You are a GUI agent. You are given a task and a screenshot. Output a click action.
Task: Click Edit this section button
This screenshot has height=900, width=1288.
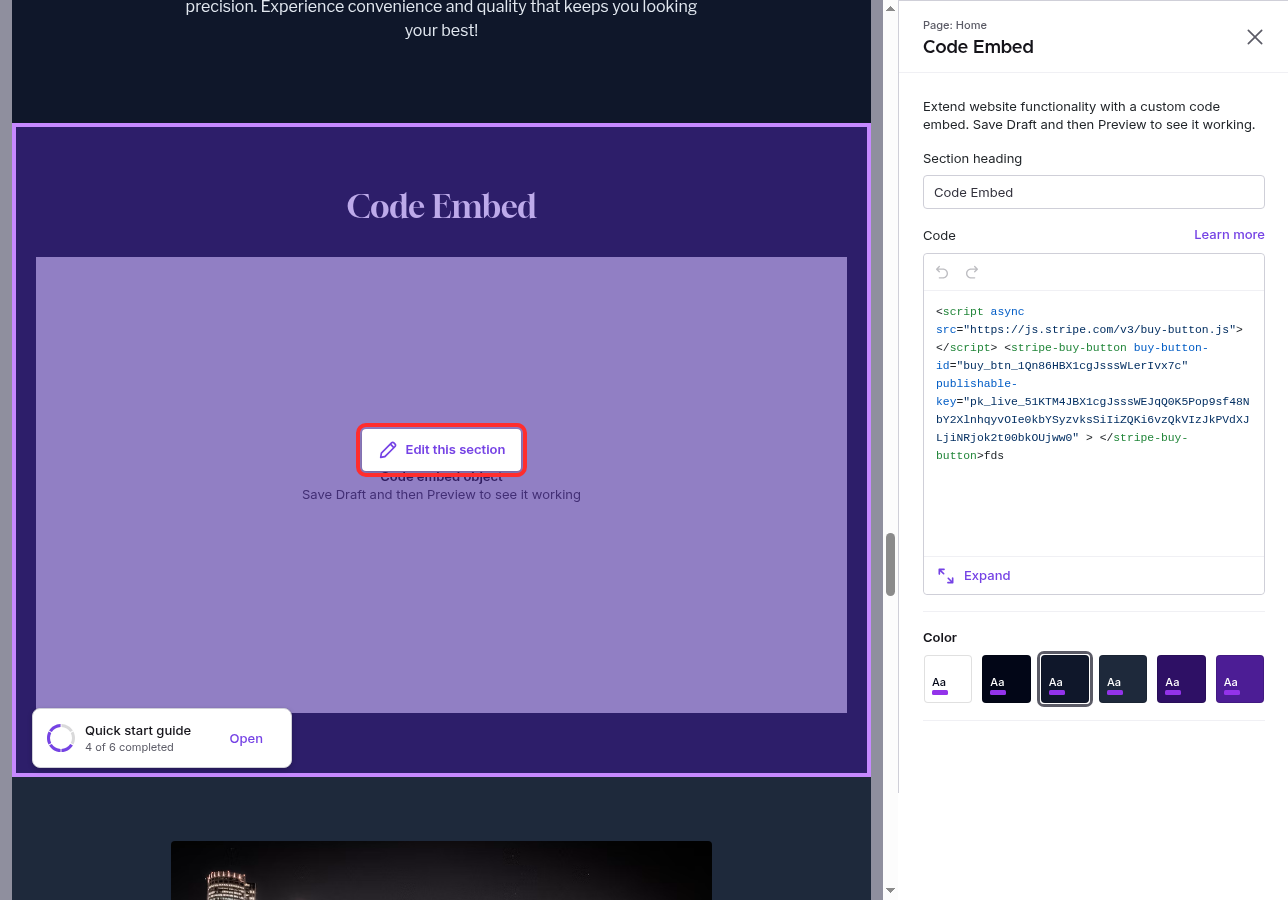442,450
